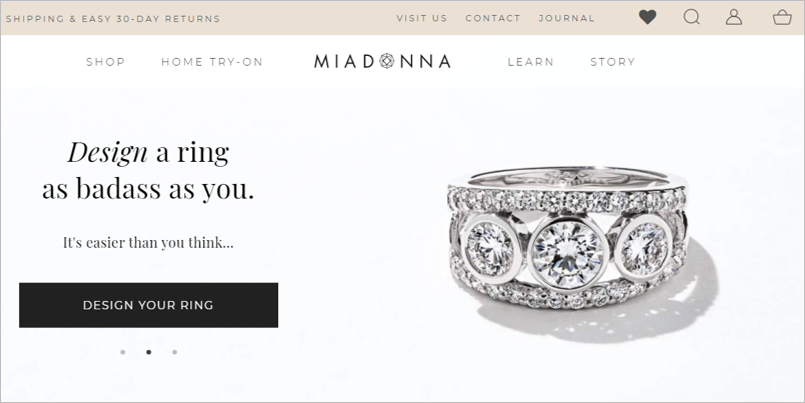The width and height of the screenshot is (805, 403).
Task: Select the second carousel dot
Action: [149, 352]
